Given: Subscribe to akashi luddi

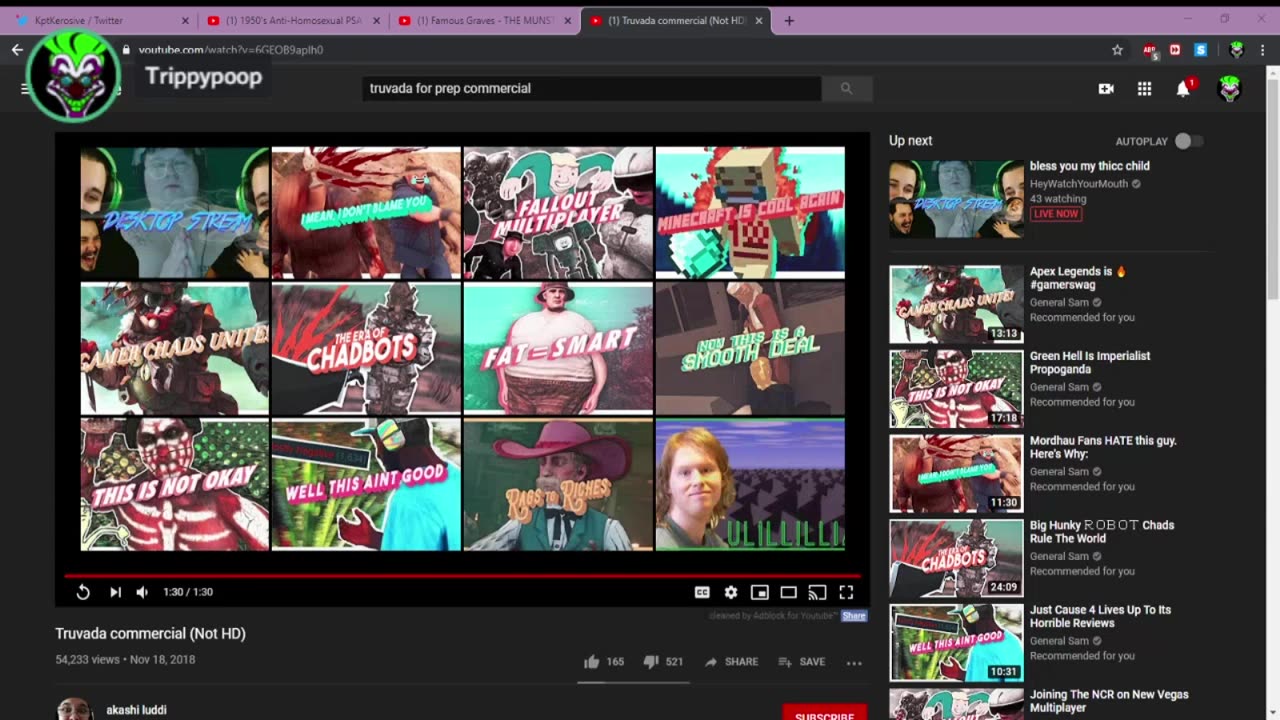Looking at the screenshot, I should (x=824, y=714).
